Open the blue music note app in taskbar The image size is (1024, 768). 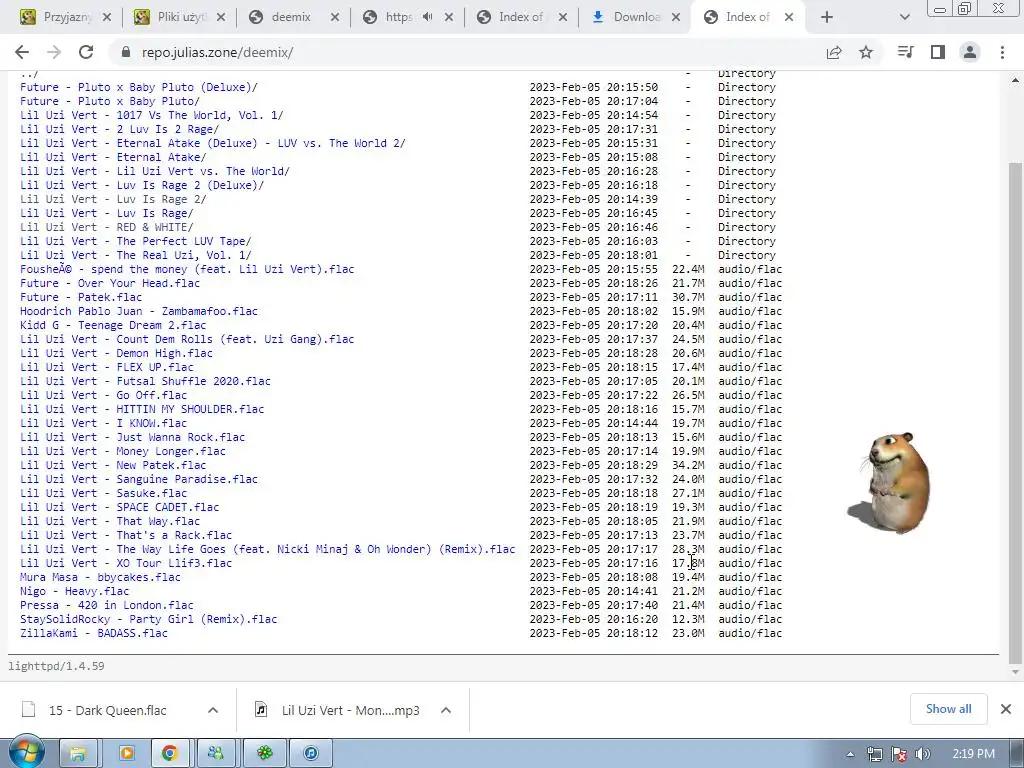[312, 753]
